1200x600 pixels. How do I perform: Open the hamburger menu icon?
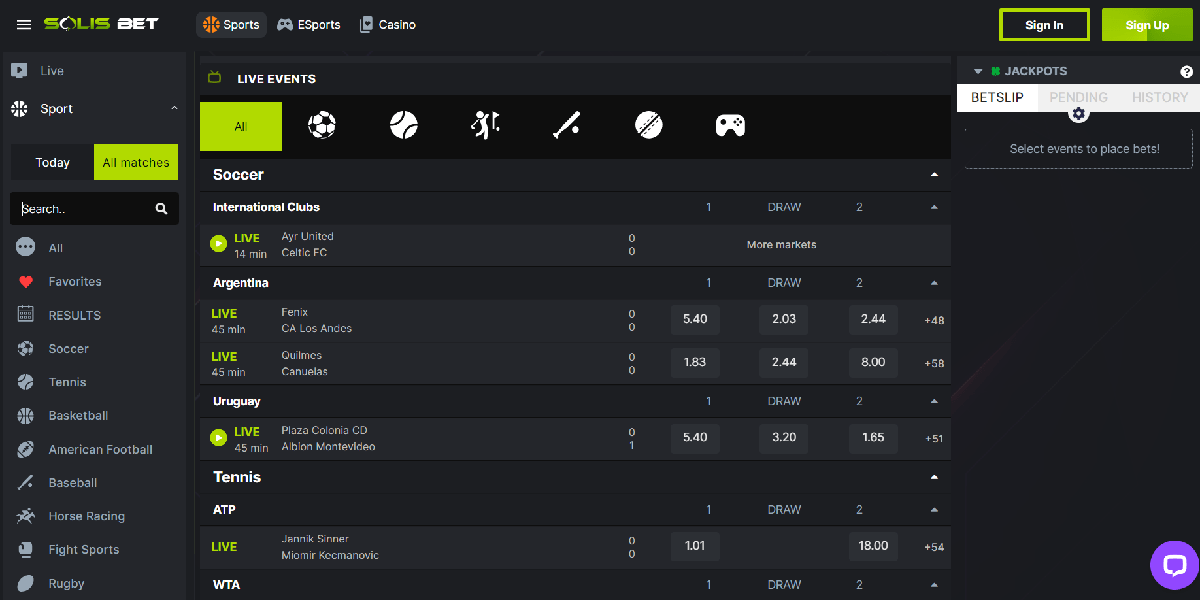(x=24, y=24)
